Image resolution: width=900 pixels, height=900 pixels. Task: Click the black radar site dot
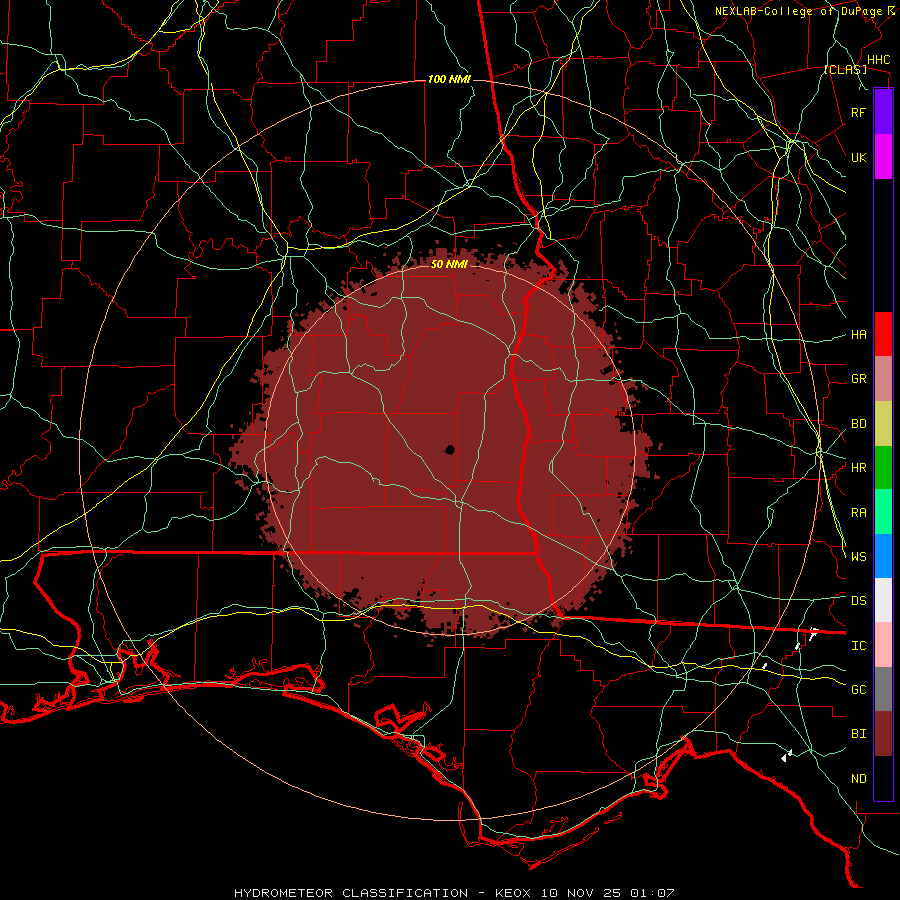[450, 449]
